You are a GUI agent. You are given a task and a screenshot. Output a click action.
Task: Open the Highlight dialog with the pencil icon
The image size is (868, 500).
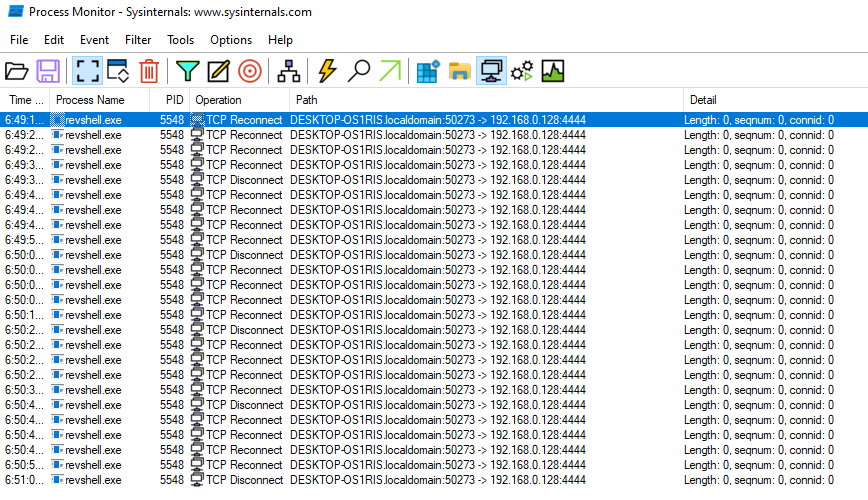pyautogui.click(x=219, y=71)
